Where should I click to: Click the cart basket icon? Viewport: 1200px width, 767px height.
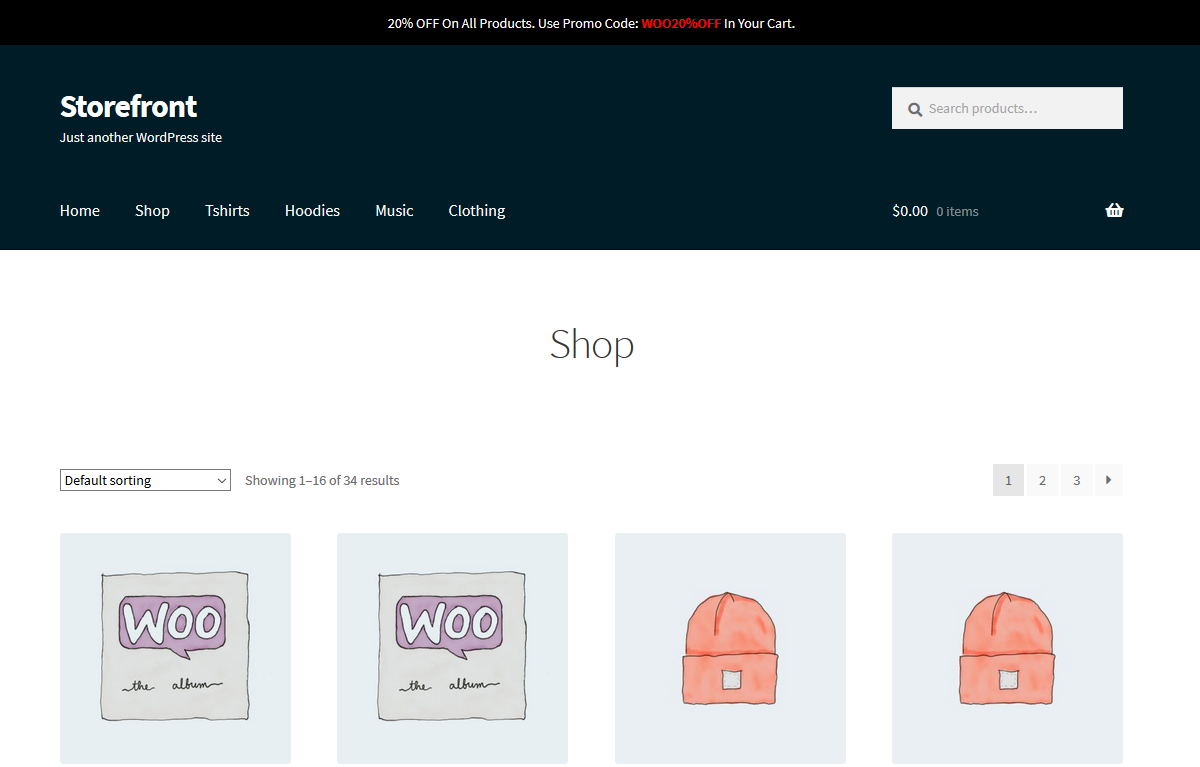coord(1114,210)
